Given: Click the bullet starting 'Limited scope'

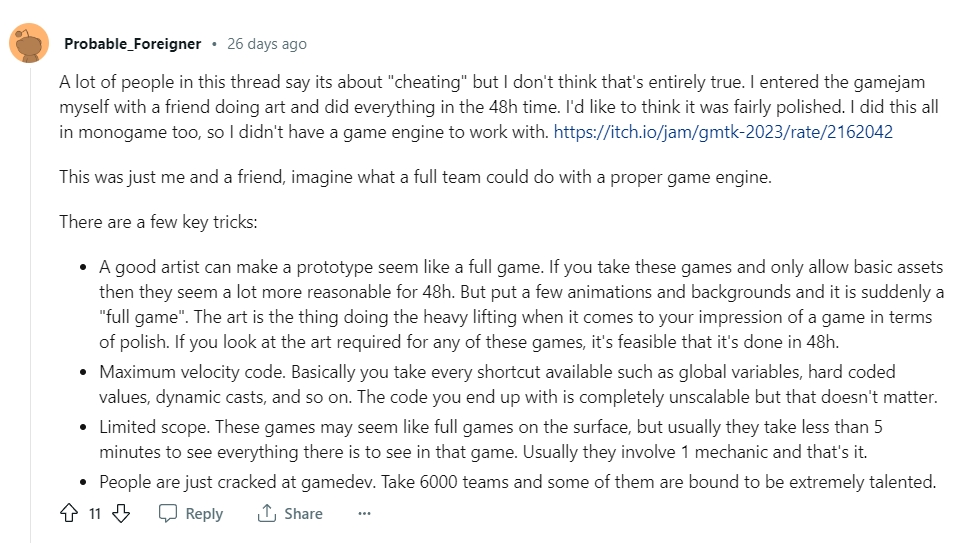Looking at the screenshot, I should pyautogui.click(x=491, y=439).
